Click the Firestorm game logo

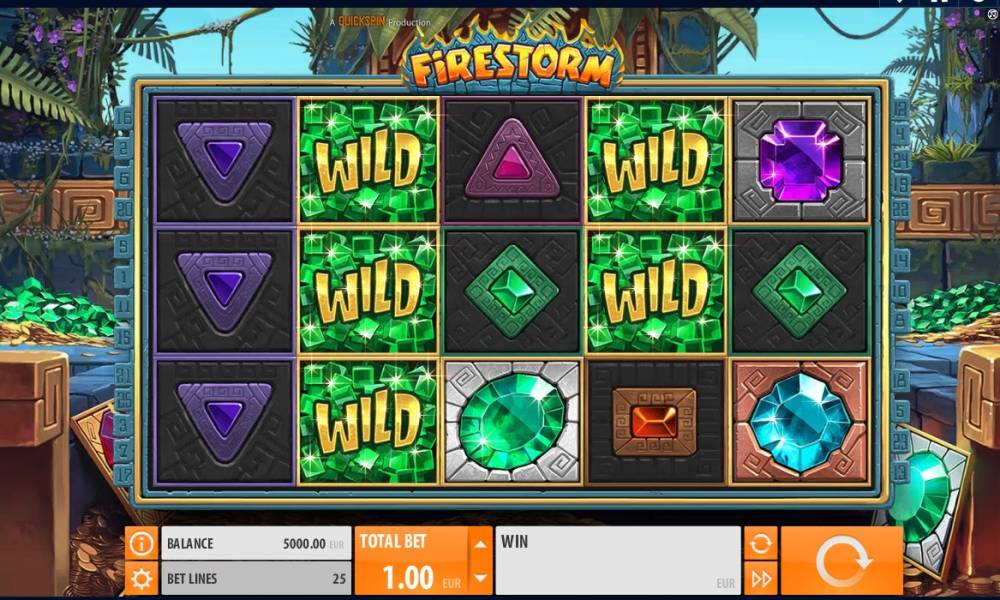512,64
